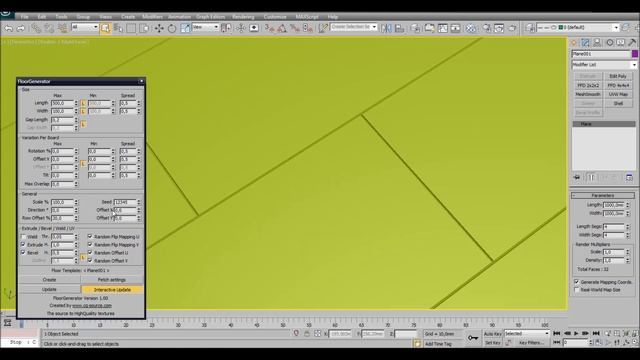The height and width of the screenshot is (360, 640).
Task: Toggle Generate Mapping Coords checkbox
Action: point(577,282)
